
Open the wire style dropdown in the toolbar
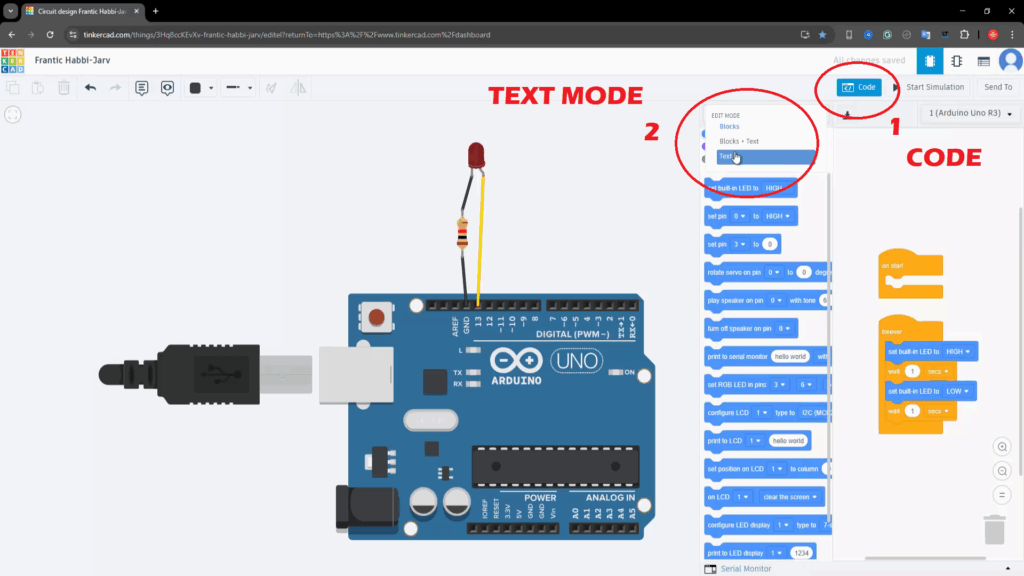(x=241, y=87)
